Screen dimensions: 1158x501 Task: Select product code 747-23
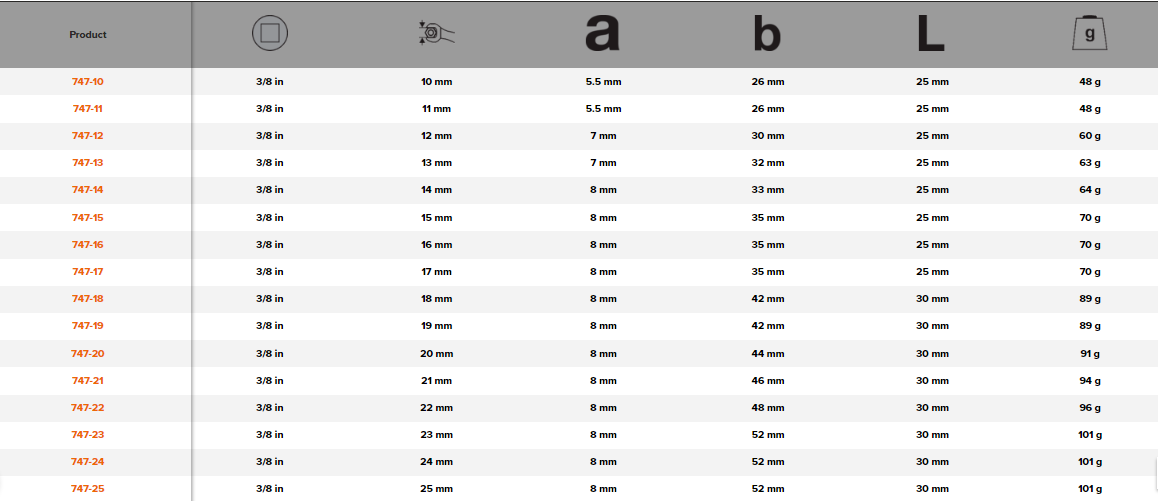pos(88,435)
